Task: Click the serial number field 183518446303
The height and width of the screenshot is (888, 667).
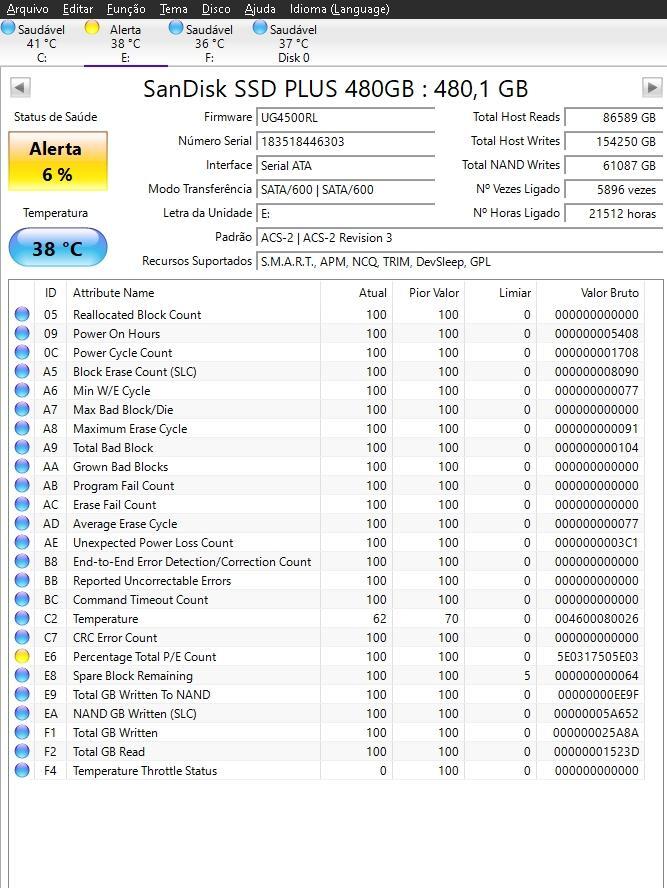Action: 345,142
